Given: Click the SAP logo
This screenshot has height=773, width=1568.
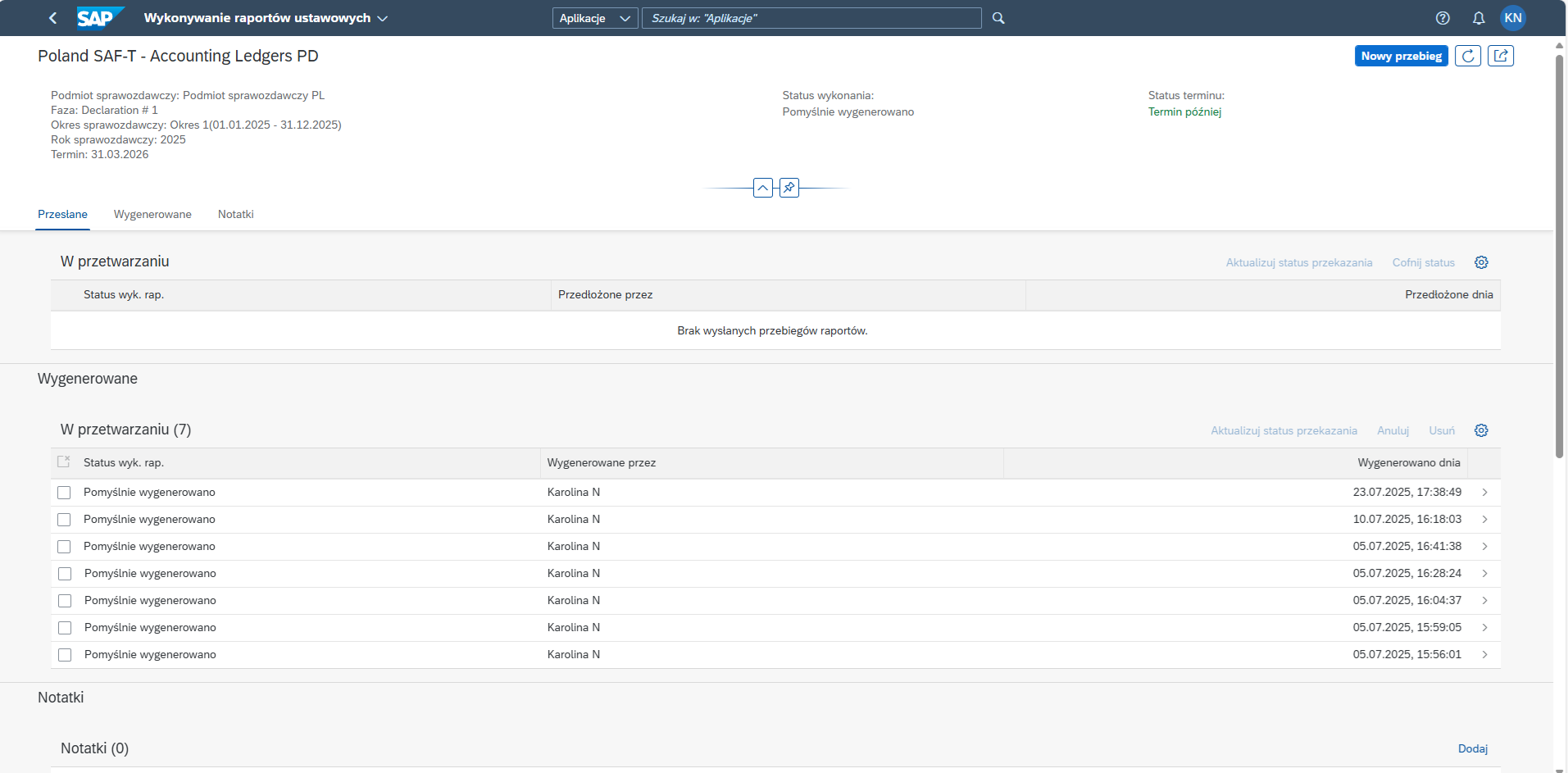Looking at the screenshot, I should tap(101, 17).
